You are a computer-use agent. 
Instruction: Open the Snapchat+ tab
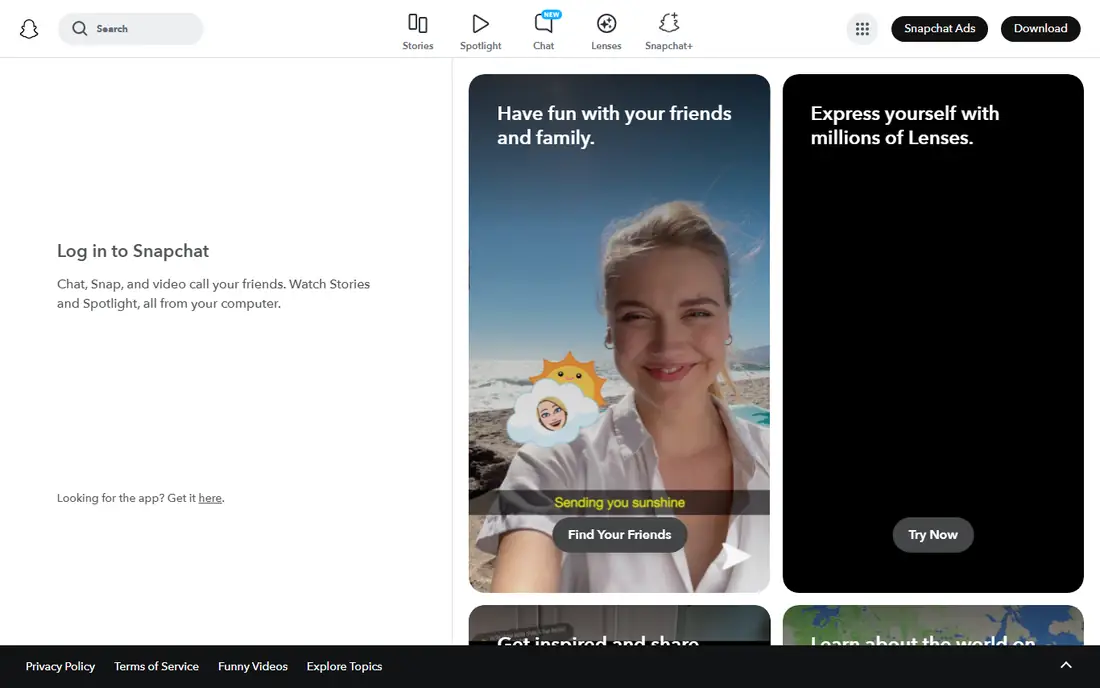[x=669, y=32]
